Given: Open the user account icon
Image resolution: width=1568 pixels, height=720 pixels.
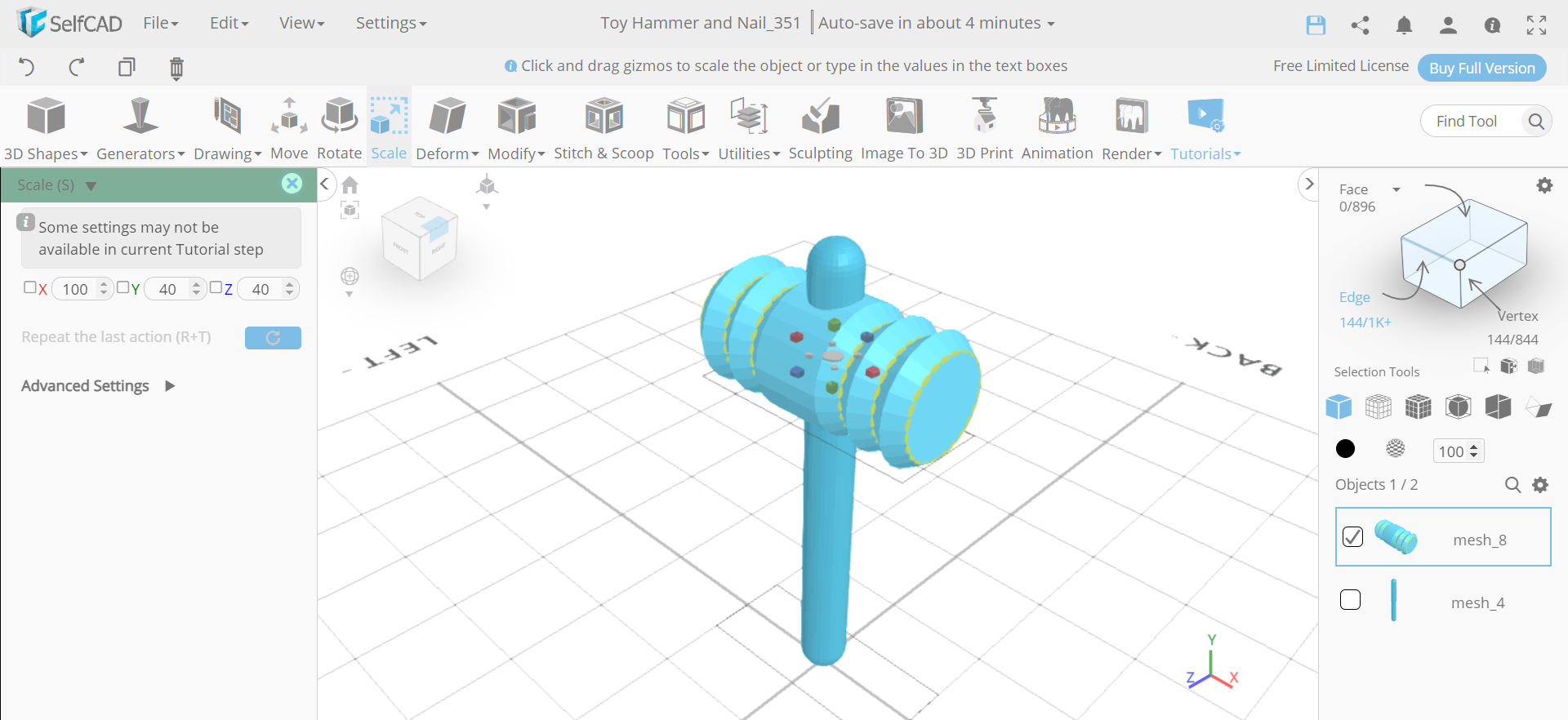Looking at the screenshot, I should point(1448,25).
